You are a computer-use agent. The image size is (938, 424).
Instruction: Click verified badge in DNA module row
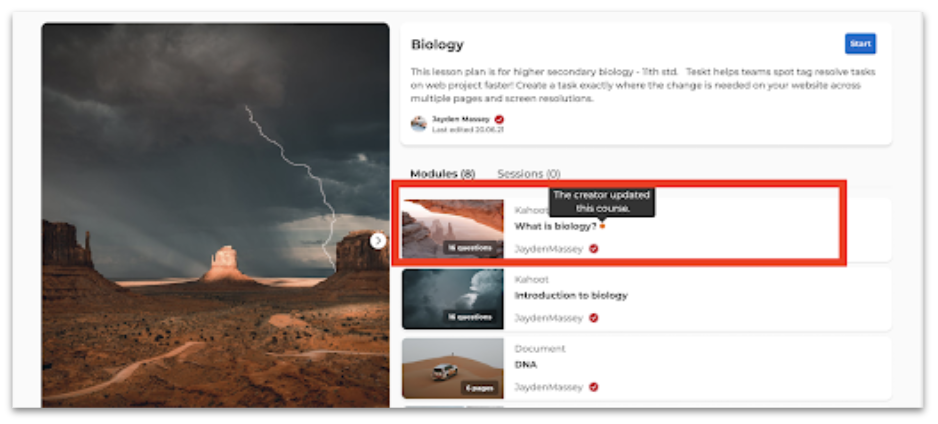(x=593, y=387)
